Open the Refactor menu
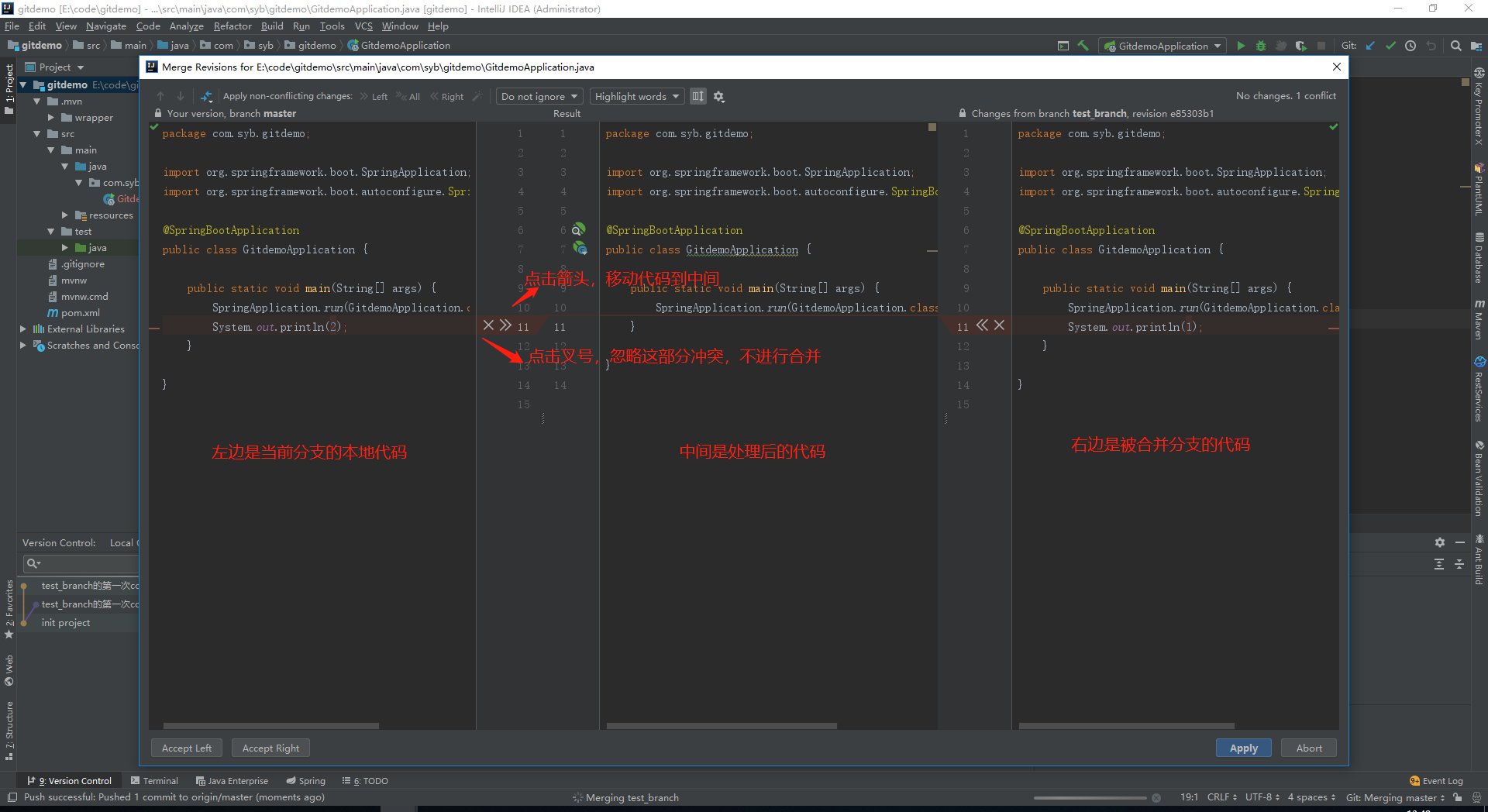The image size is (1488, 812). pos(232,26)
